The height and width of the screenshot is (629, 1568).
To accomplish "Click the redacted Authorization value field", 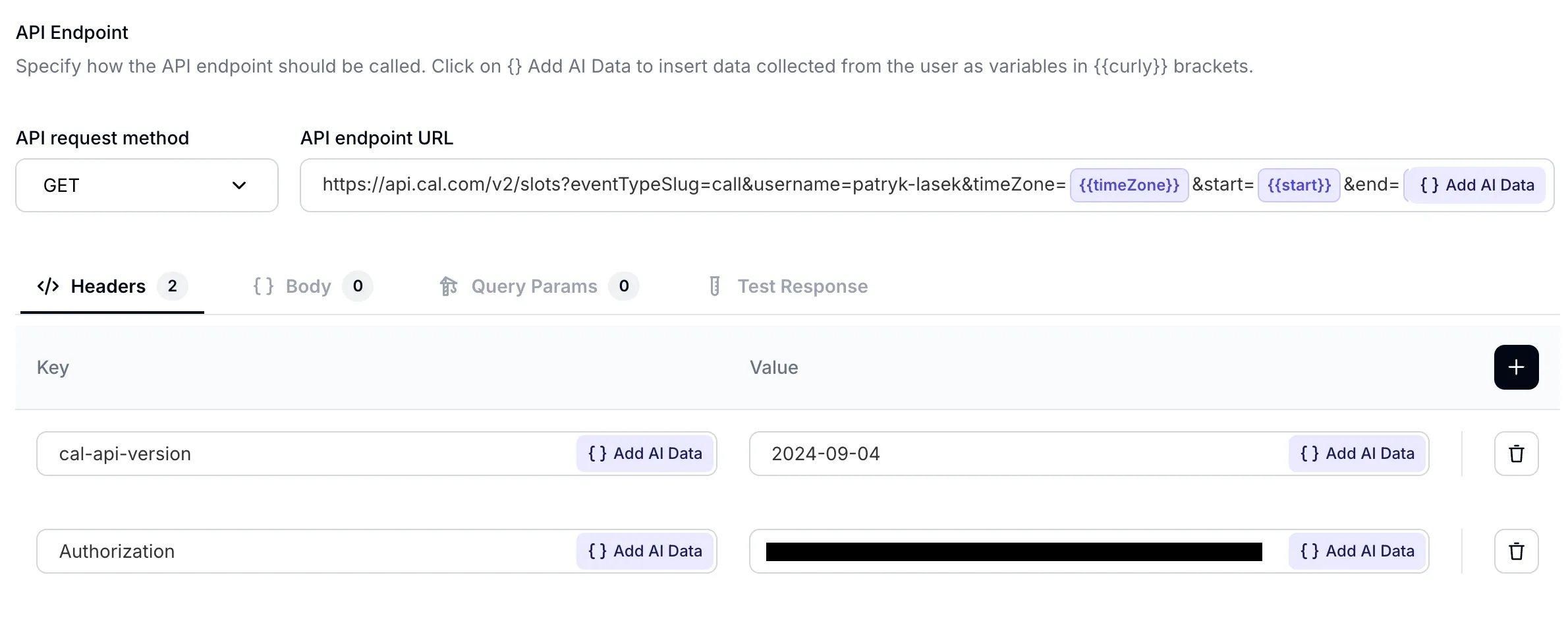I will 1013,551.
